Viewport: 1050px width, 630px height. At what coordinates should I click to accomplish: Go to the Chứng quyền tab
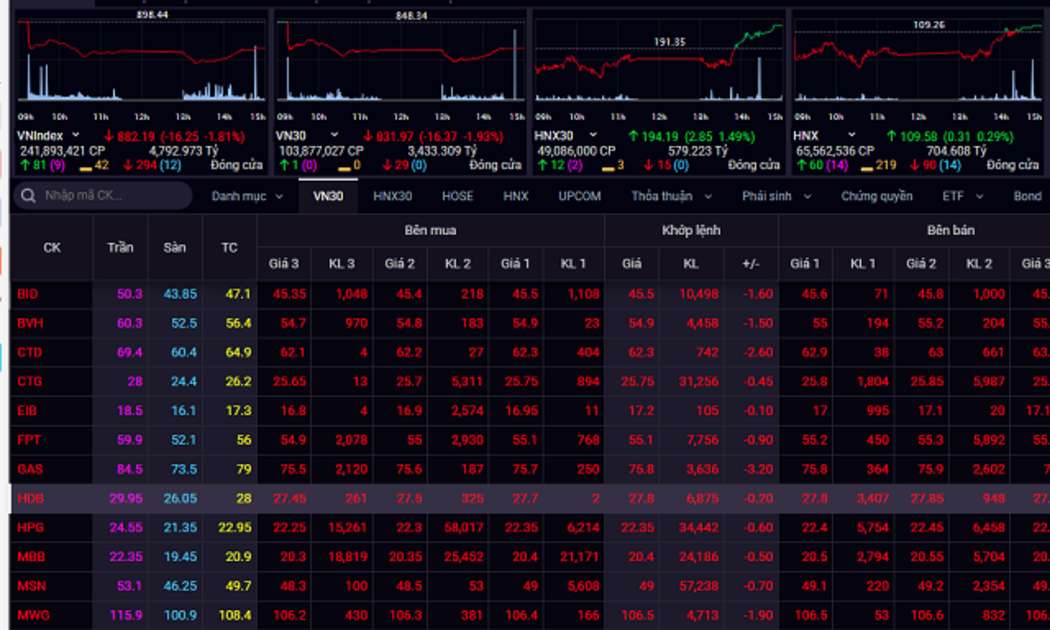(876, 196)
